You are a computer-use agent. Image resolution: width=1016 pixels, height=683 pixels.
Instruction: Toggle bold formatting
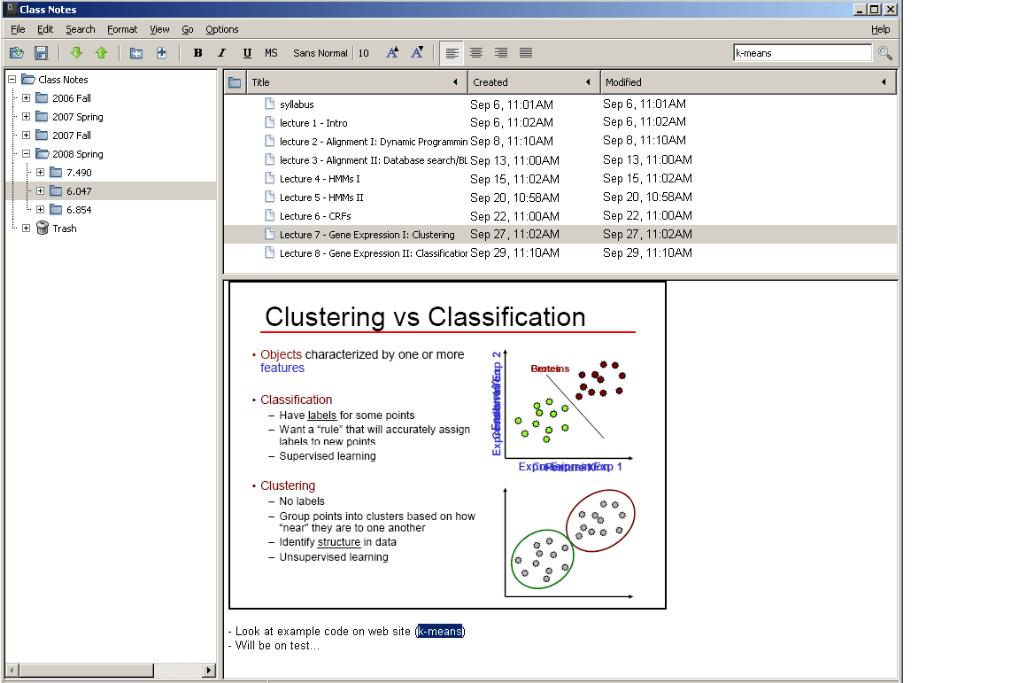point(197,53)
